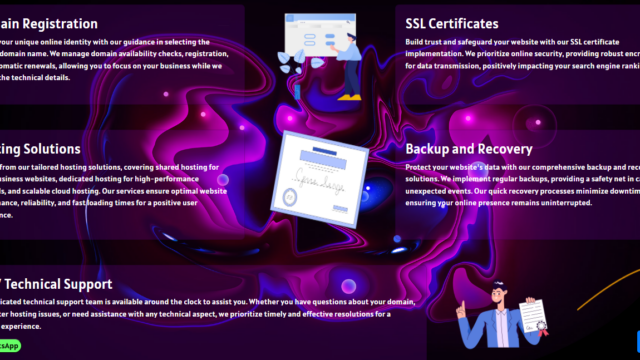The height and width of the screenshot is (360, 640).
Task: Click the Backup and Recovery description paragraph
Action: (x=522, y=185)
